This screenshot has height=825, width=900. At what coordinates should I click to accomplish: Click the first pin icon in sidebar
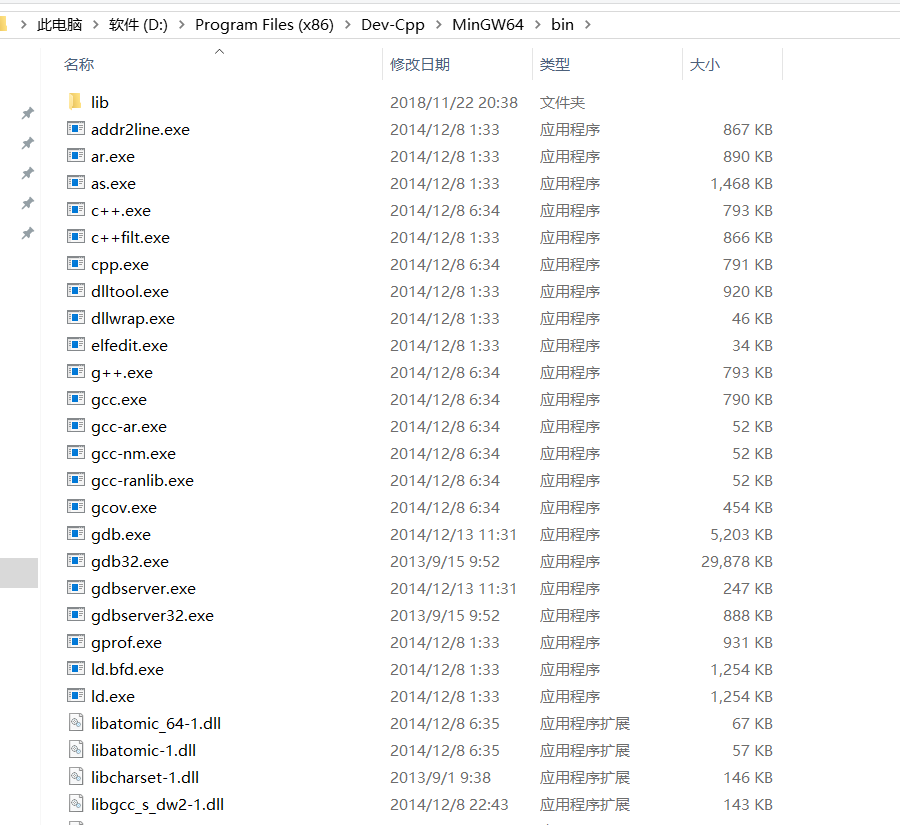28,113
